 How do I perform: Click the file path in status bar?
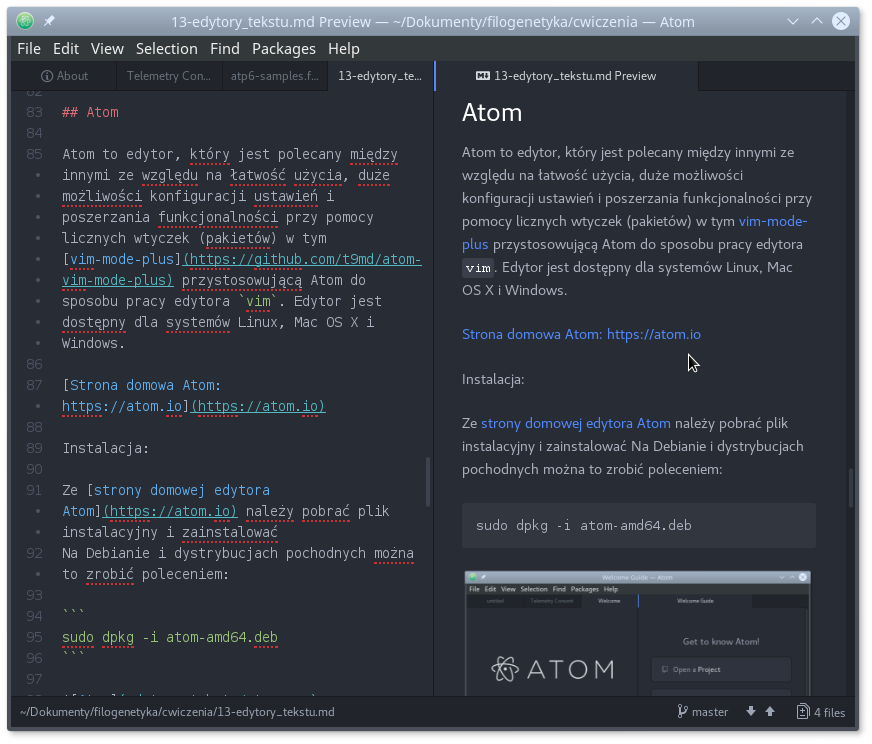pyautogui.click(x=177, y=712)
